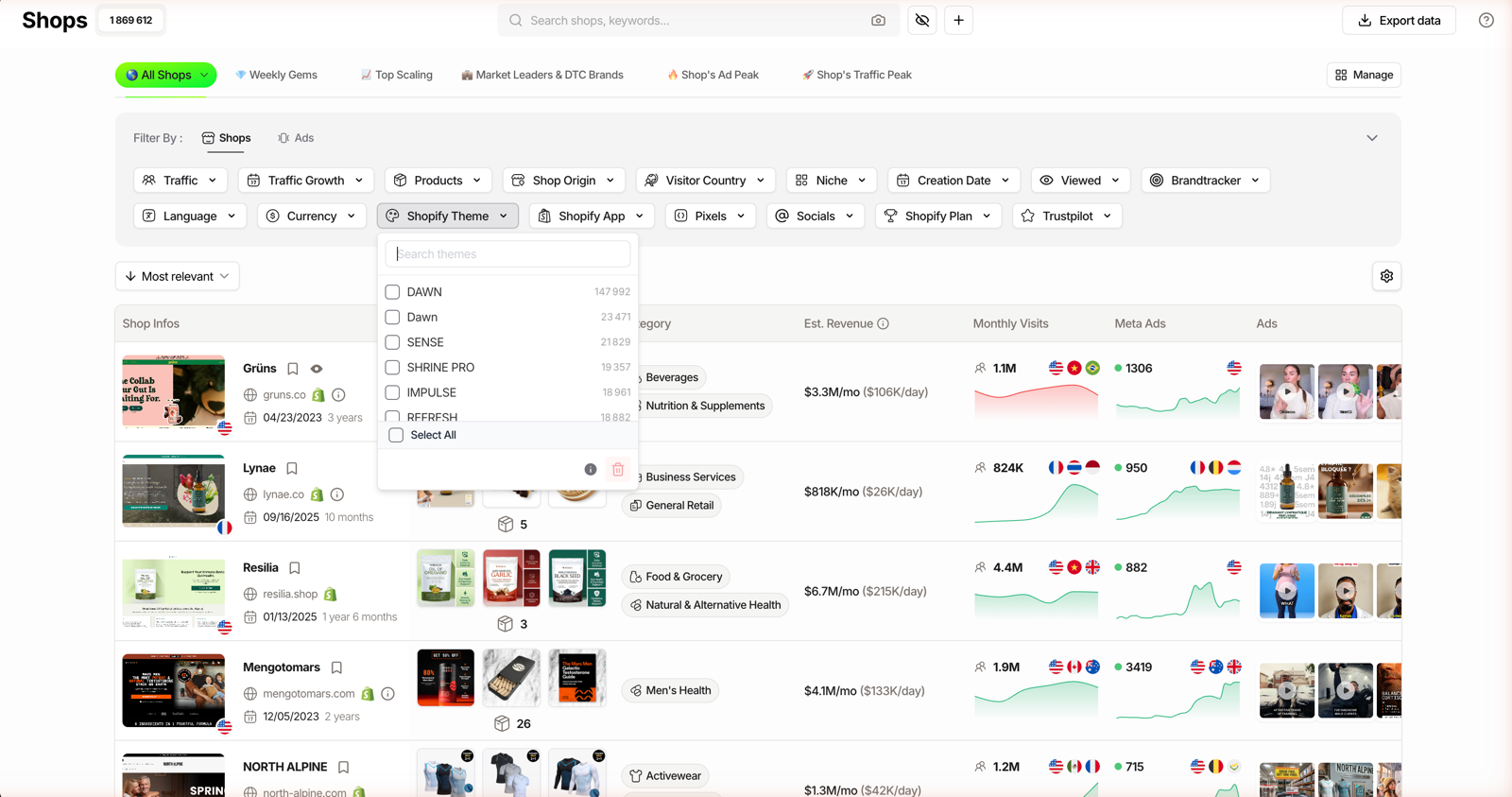The height and width of the screenshot is (797, 1512).
Task: Click info icon next to lynae.co
Action: tap(337, 494)
